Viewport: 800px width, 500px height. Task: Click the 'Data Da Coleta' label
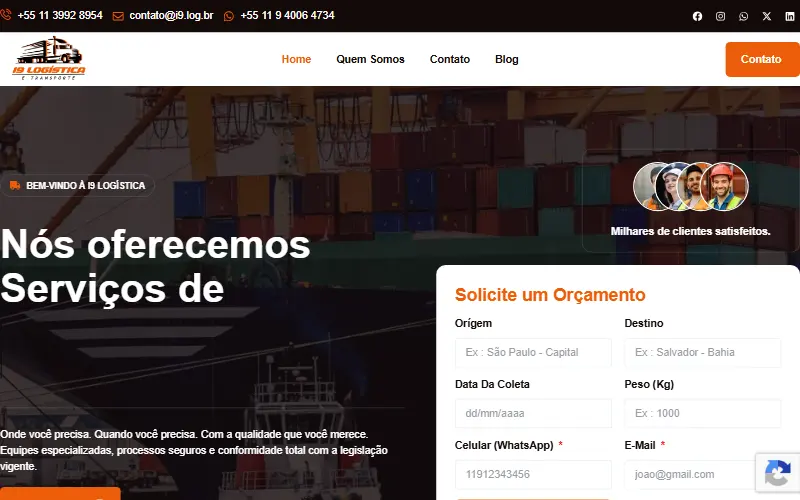point(492,384)
